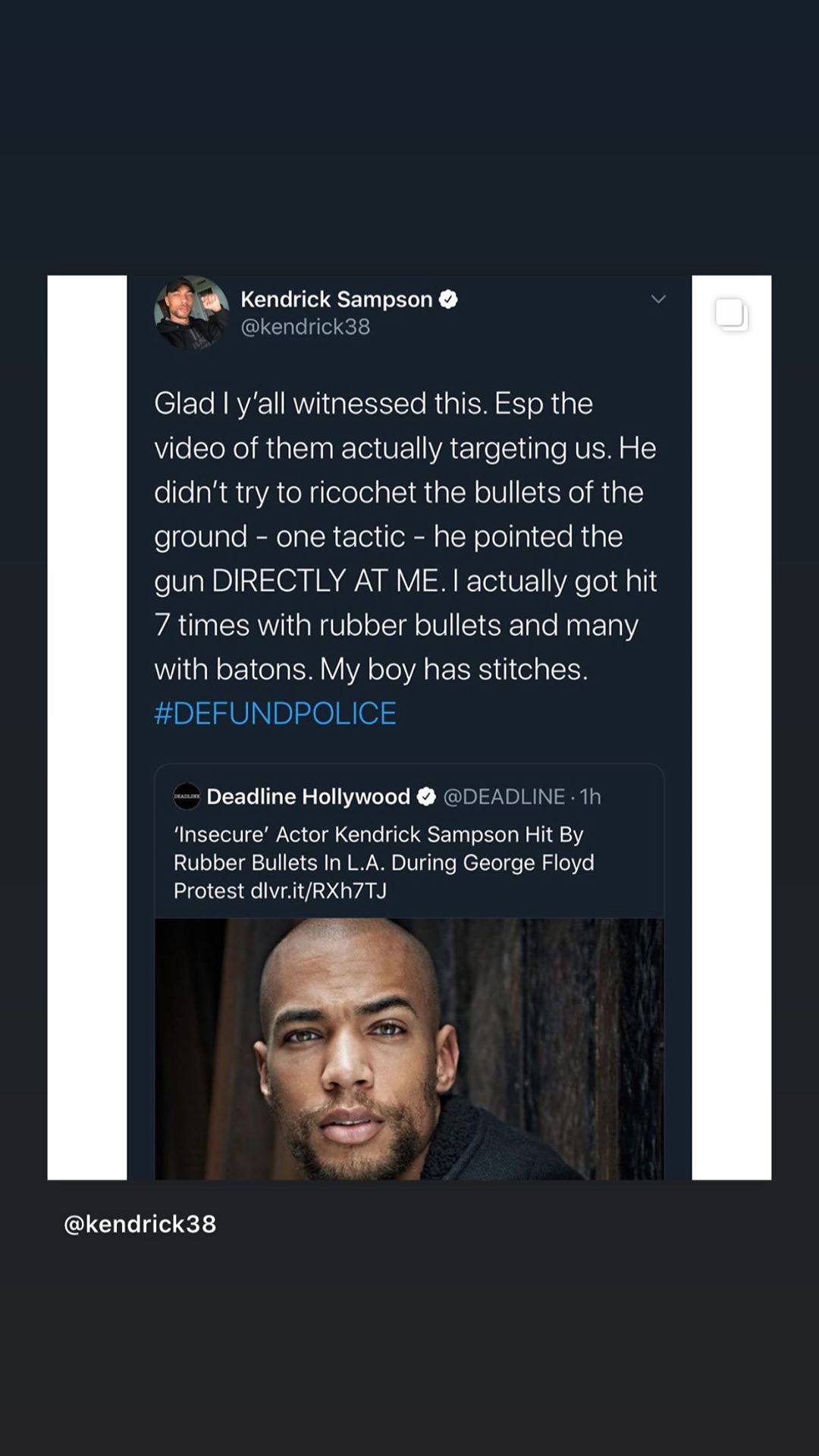This screenshot has height=1456, width=819.
Task: Open the @DEADLINE handle
Action: pyautogui.click(x=504, y=796)
